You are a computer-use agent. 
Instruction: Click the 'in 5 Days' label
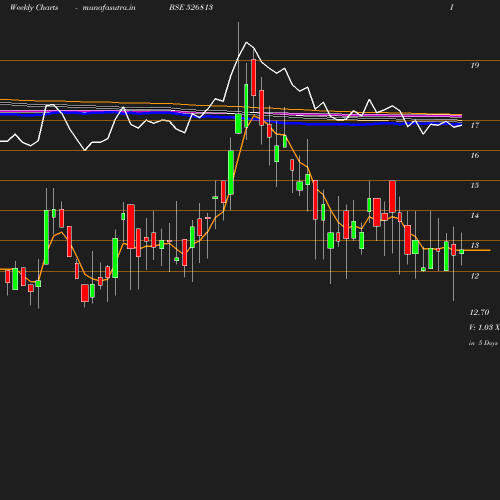(x=483, y=343)
